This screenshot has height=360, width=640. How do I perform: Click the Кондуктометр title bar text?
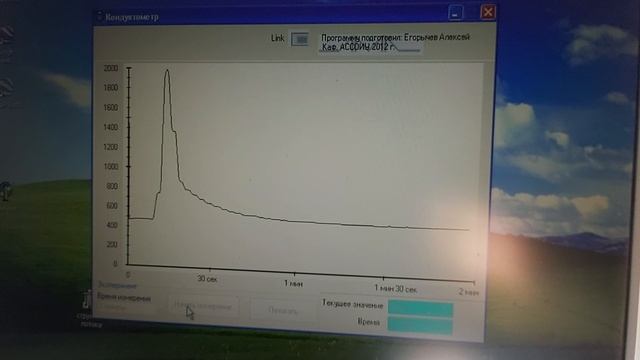coord(132,18)
